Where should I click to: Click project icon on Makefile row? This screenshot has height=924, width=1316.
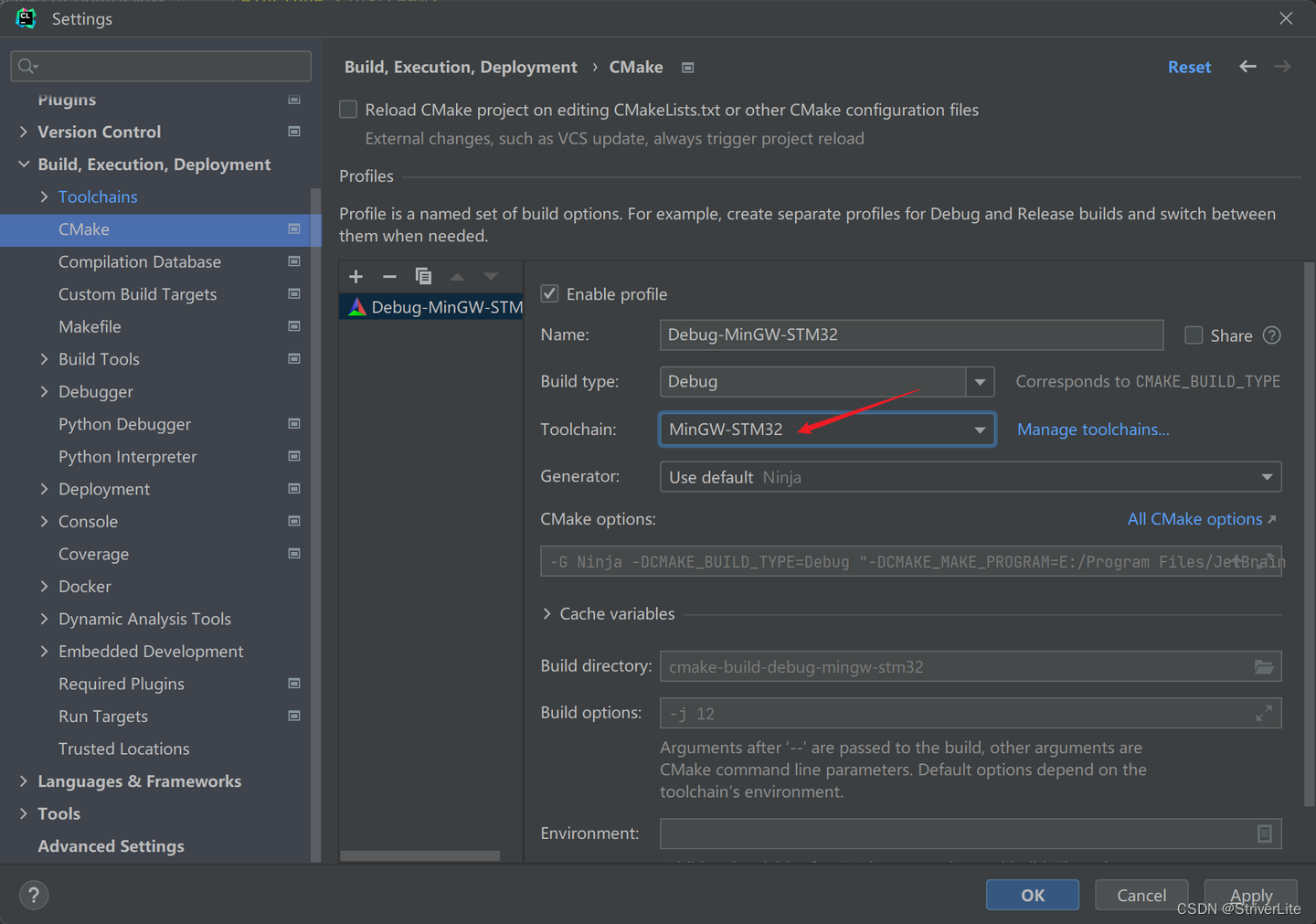point(294,326)
